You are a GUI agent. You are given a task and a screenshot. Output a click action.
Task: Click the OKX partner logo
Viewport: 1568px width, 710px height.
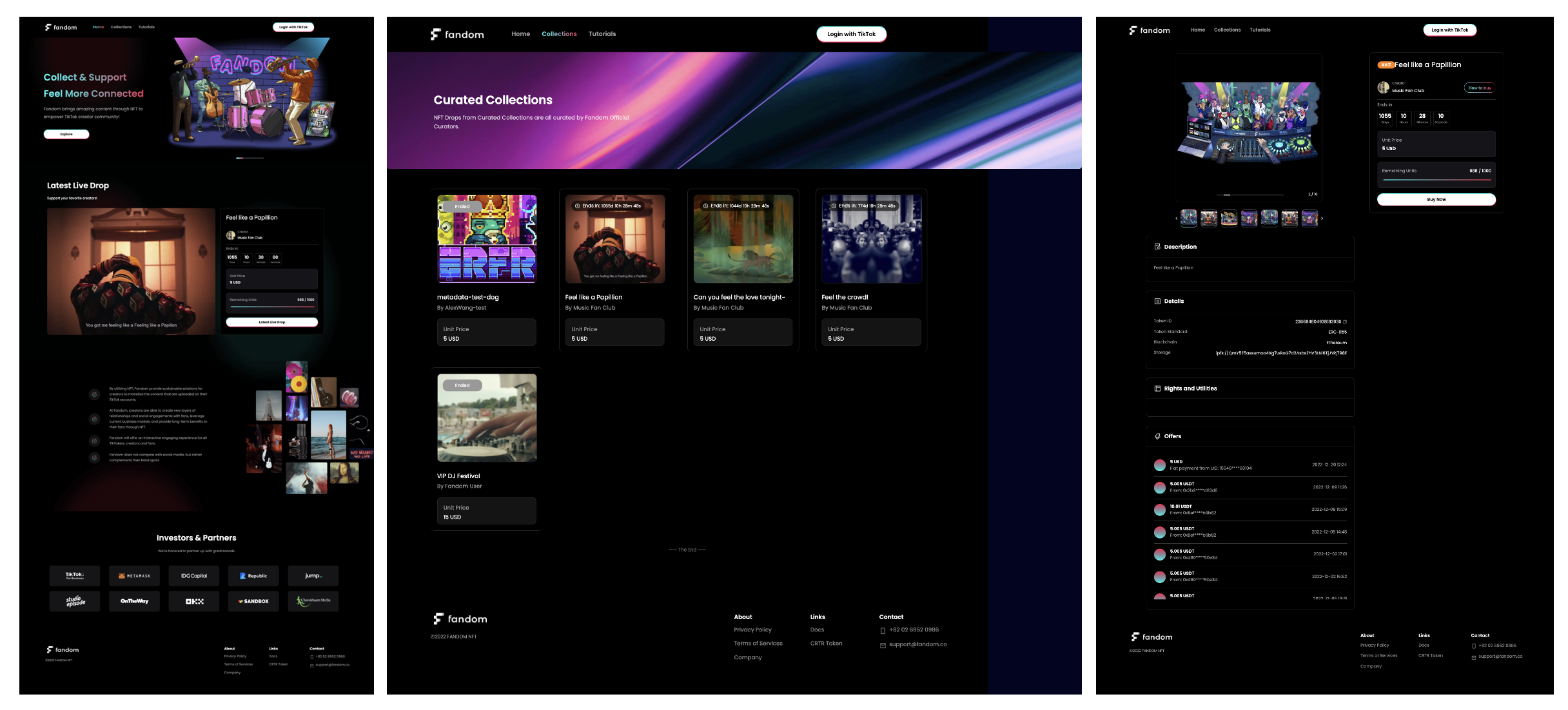pyautogui.click(x=194, y=601)
